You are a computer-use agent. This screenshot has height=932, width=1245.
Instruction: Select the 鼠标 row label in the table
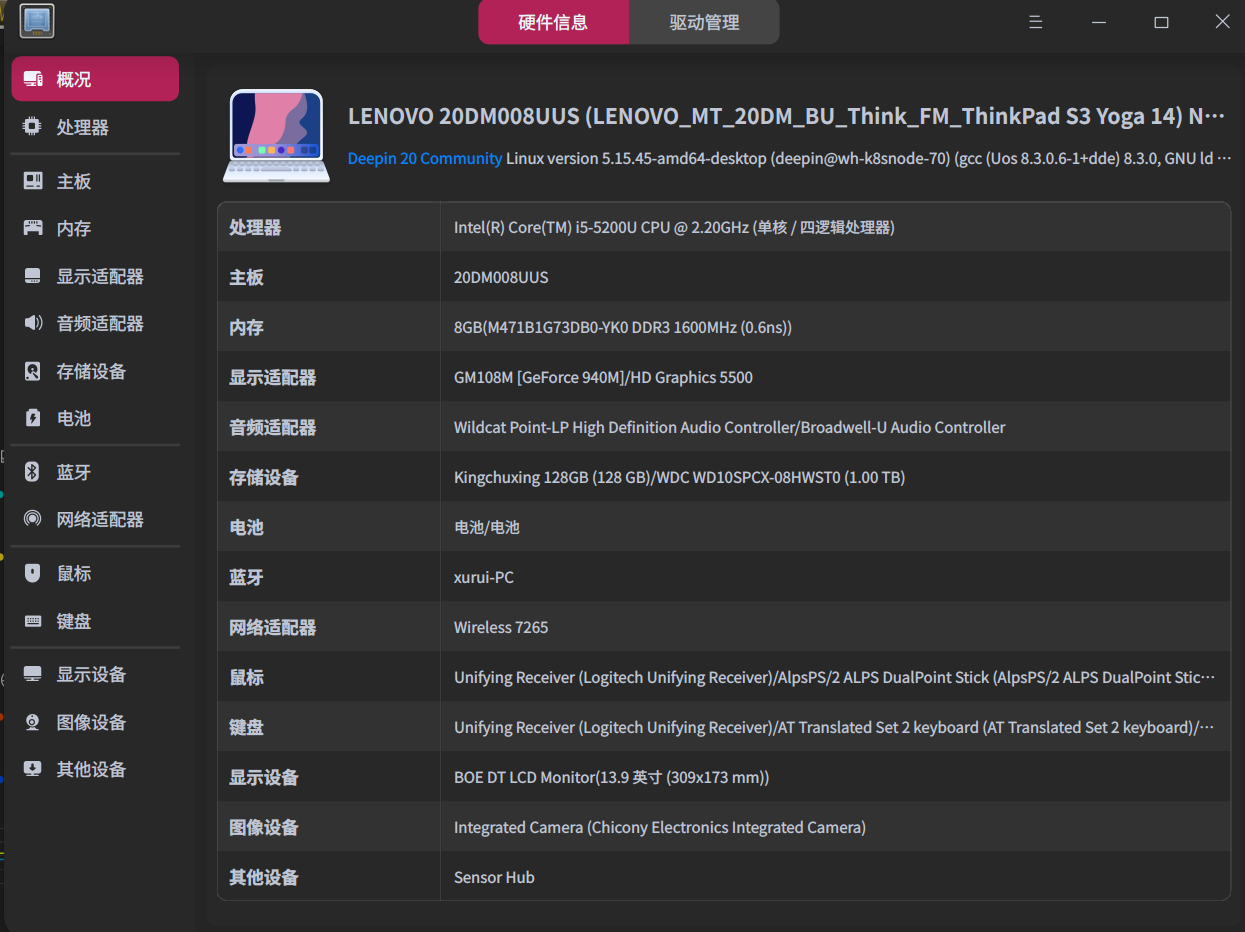246,677
